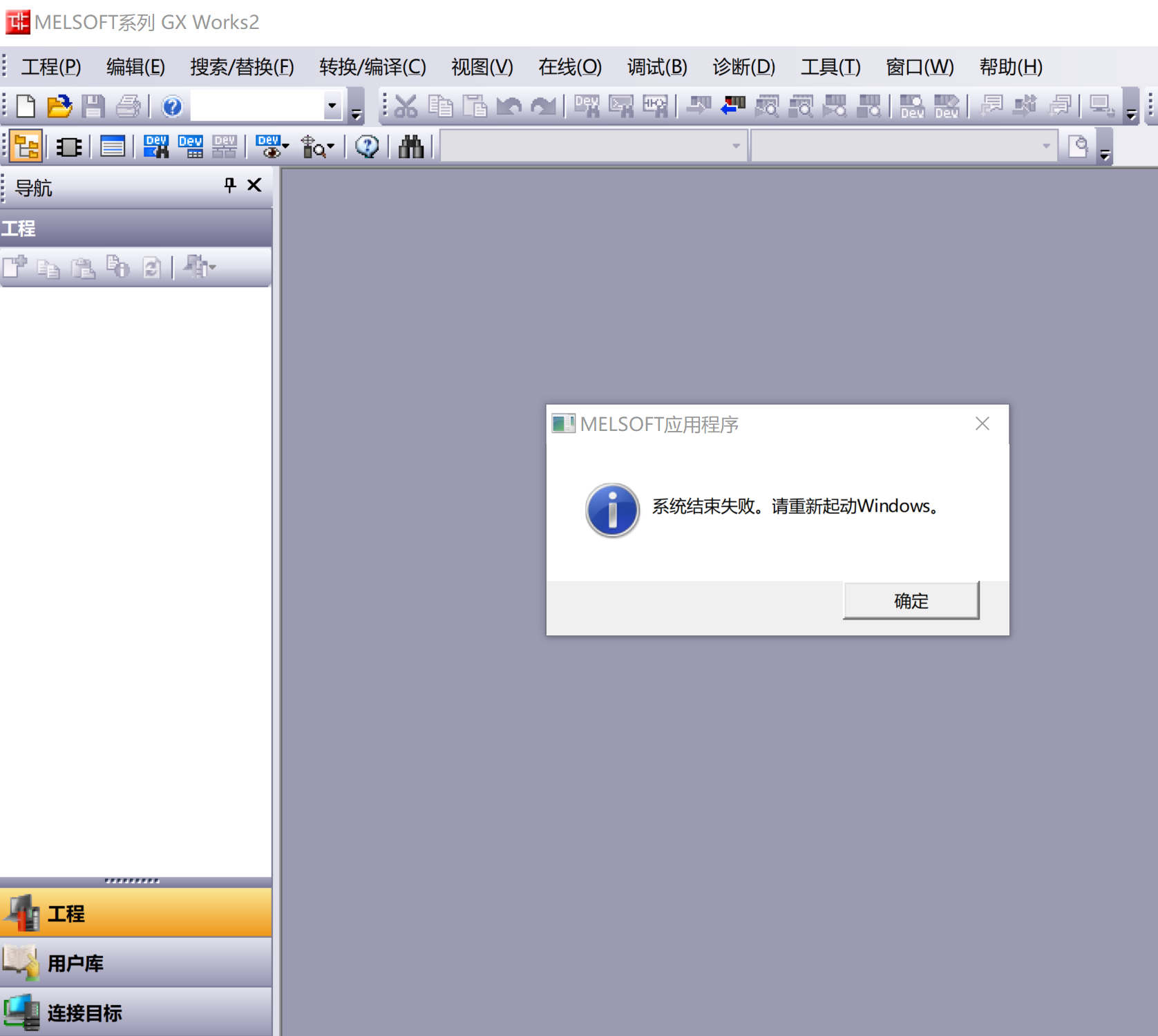
Task: Click the Dev grid device list icon
Action: (x=191, y=147)
